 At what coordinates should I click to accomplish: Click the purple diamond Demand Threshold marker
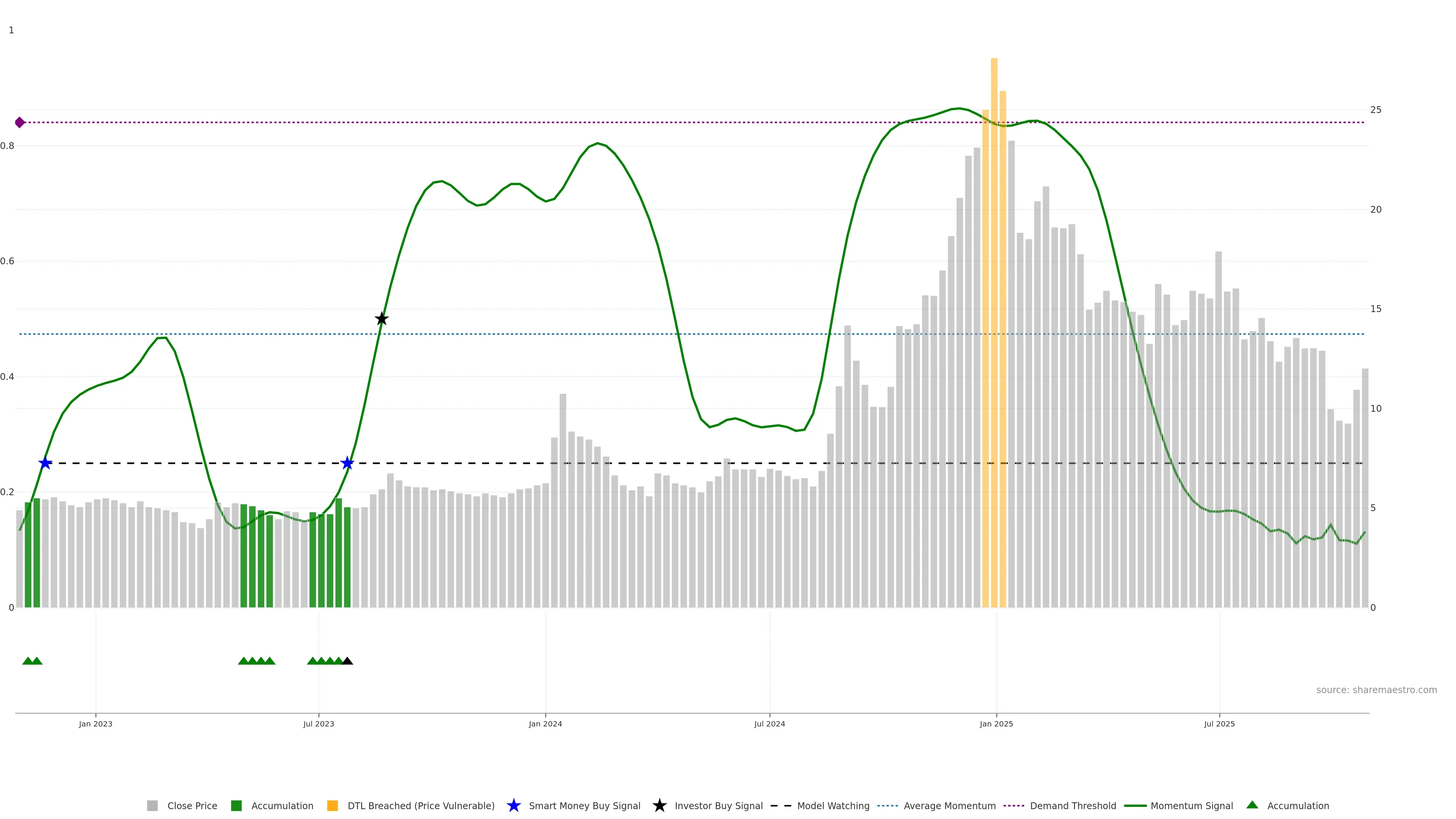pos(20,122)
